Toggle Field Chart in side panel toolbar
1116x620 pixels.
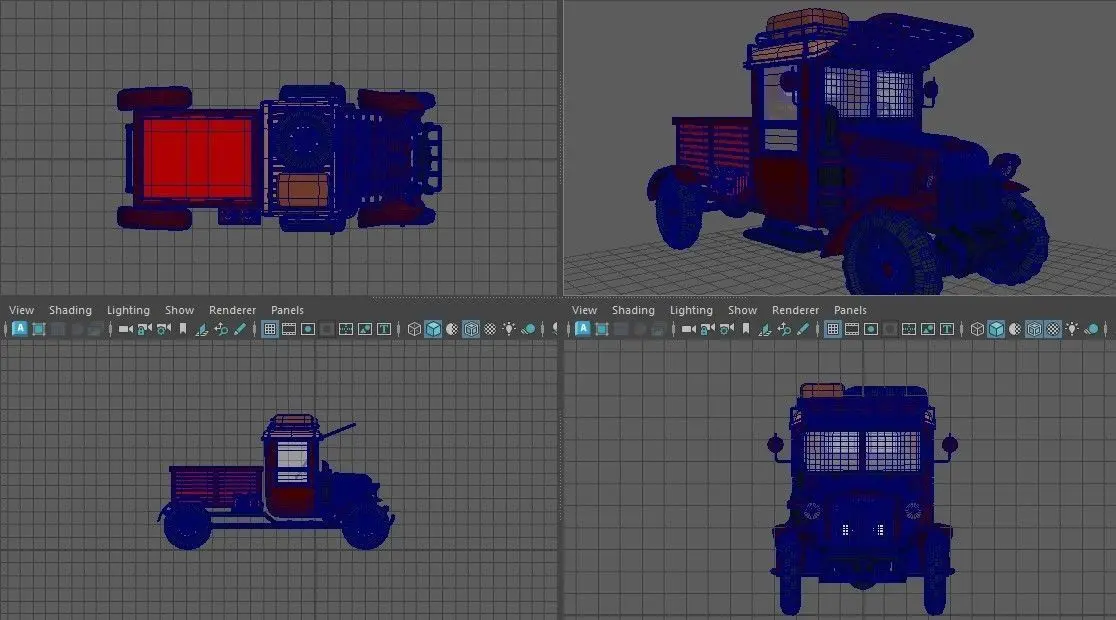(346, 329)
